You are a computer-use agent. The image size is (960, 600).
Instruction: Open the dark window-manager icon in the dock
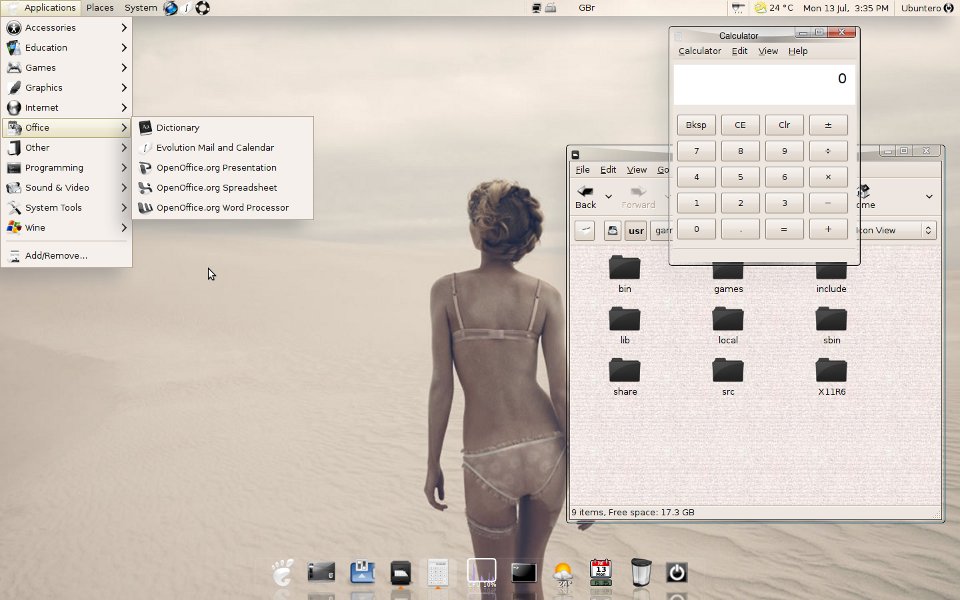(321, 572)
